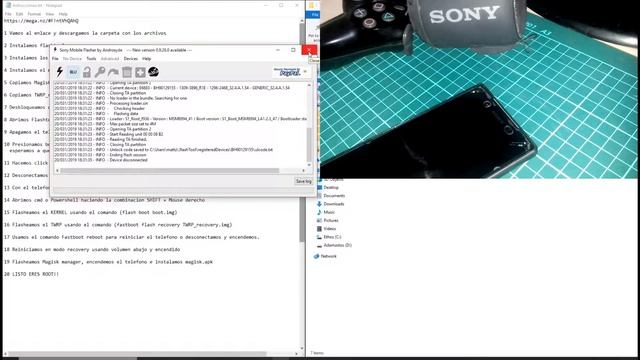Click the curved arrow icon in Flashtool toolbar
Screen dimensions: 640x360
[113, 72]
